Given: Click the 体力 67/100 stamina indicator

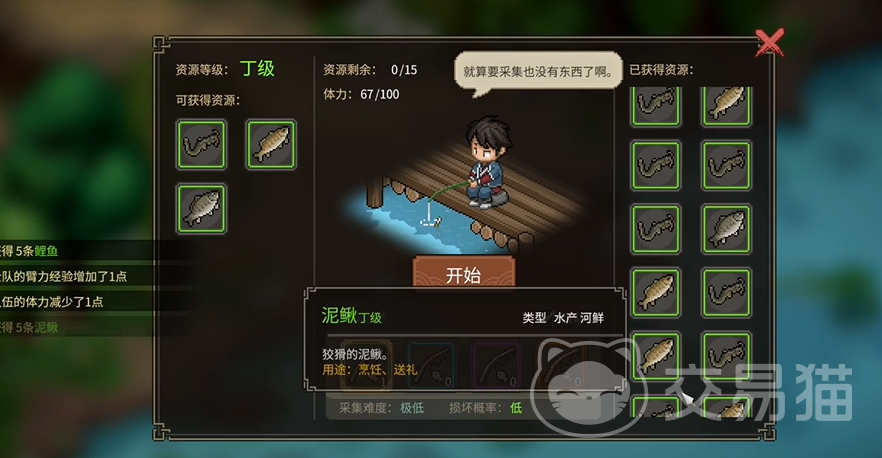Looking at the screenshot, I should pyautogui.click(x=361, y=94).
